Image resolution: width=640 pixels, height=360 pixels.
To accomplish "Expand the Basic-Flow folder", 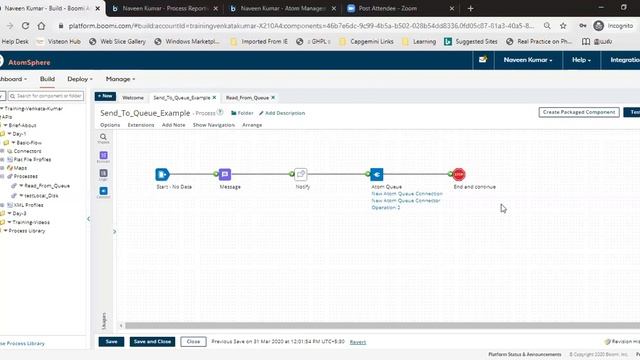I will pos(13,142).
